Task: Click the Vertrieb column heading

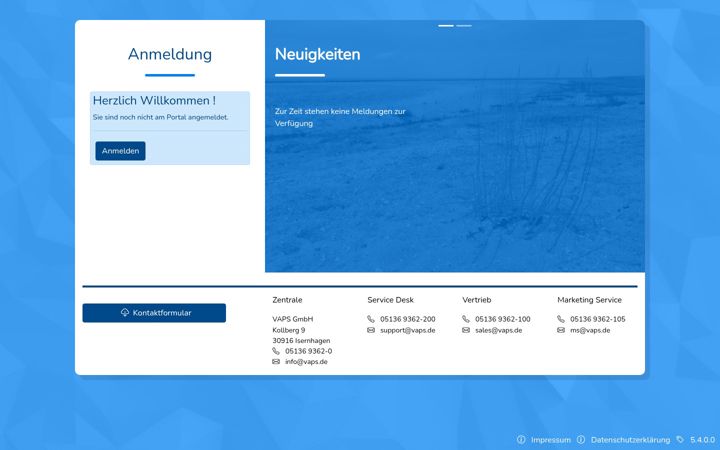Action: (x=477, y=300)
